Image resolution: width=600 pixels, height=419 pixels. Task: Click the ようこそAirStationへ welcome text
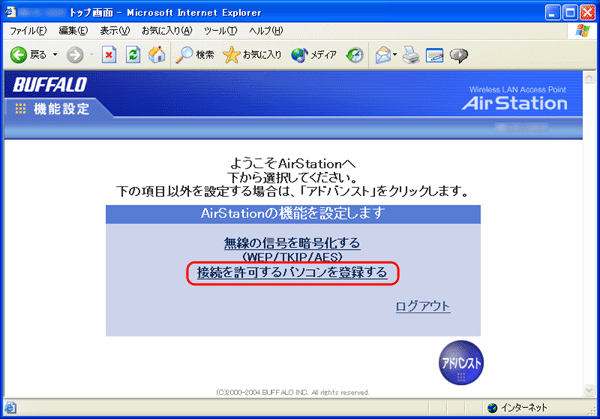(x=293, y=164)
